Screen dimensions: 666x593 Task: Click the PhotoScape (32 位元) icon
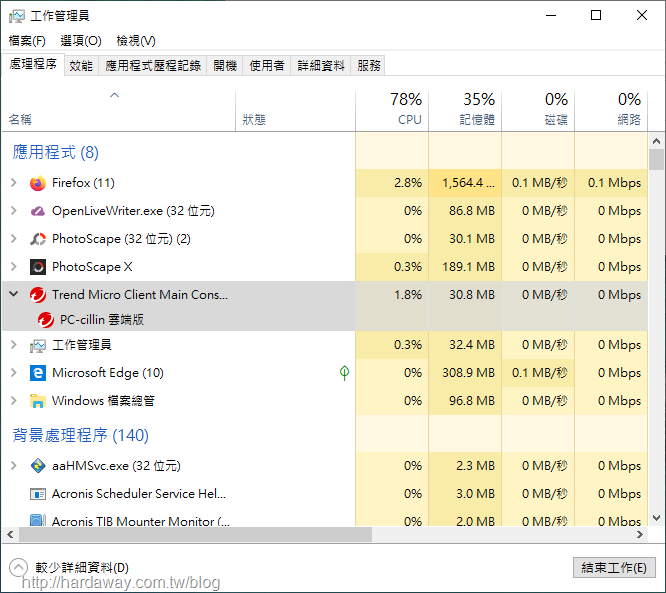pyautogui.click(x=38, y=239)
